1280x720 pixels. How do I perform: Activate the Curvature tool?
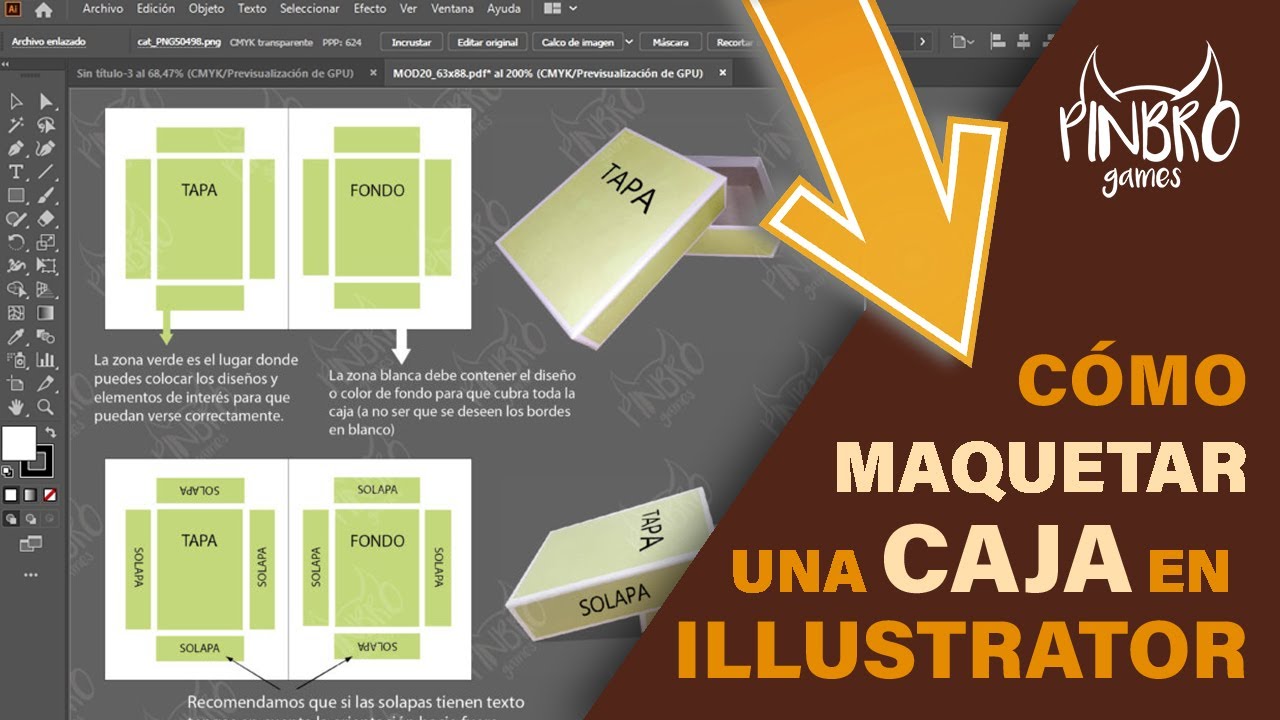tap(45, 148)
